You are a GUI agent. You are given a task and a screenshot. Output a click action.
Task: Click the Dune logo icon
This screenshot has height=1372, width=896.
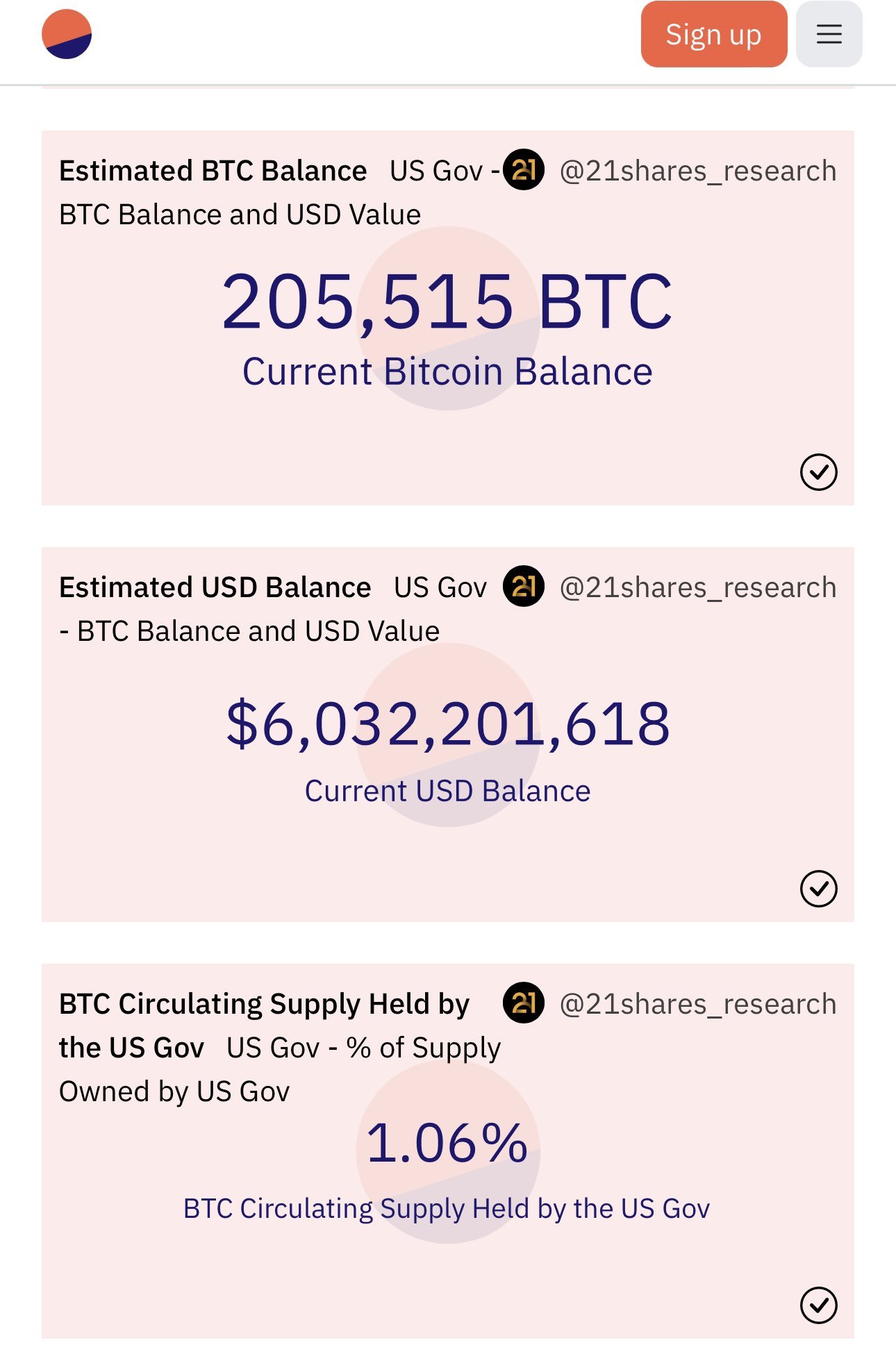point(67,34)
